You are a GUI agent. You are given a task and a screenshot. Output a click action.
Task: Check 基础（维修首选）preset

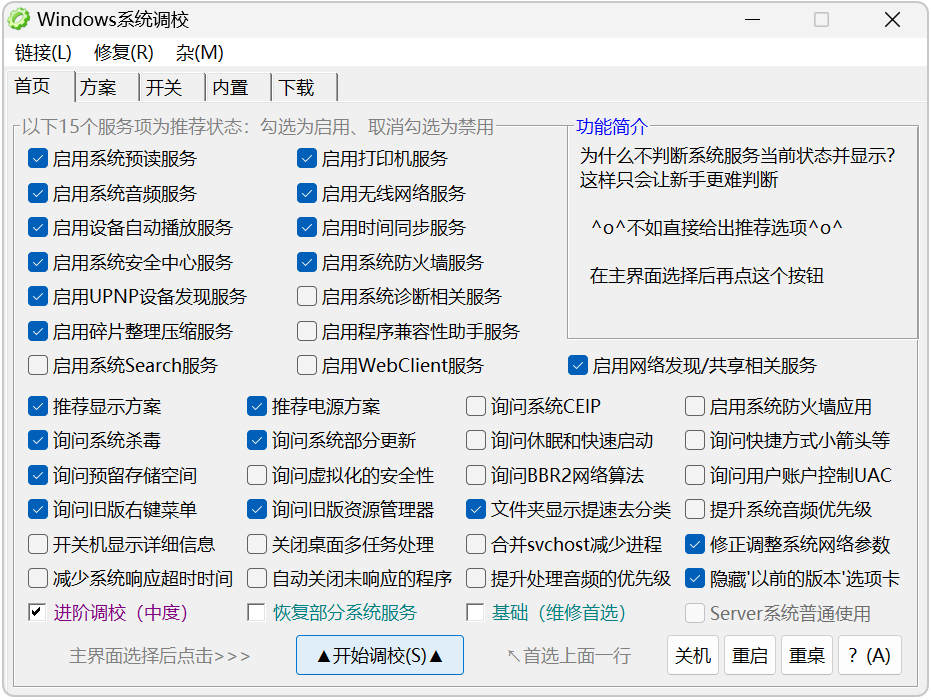pos(475,612)
